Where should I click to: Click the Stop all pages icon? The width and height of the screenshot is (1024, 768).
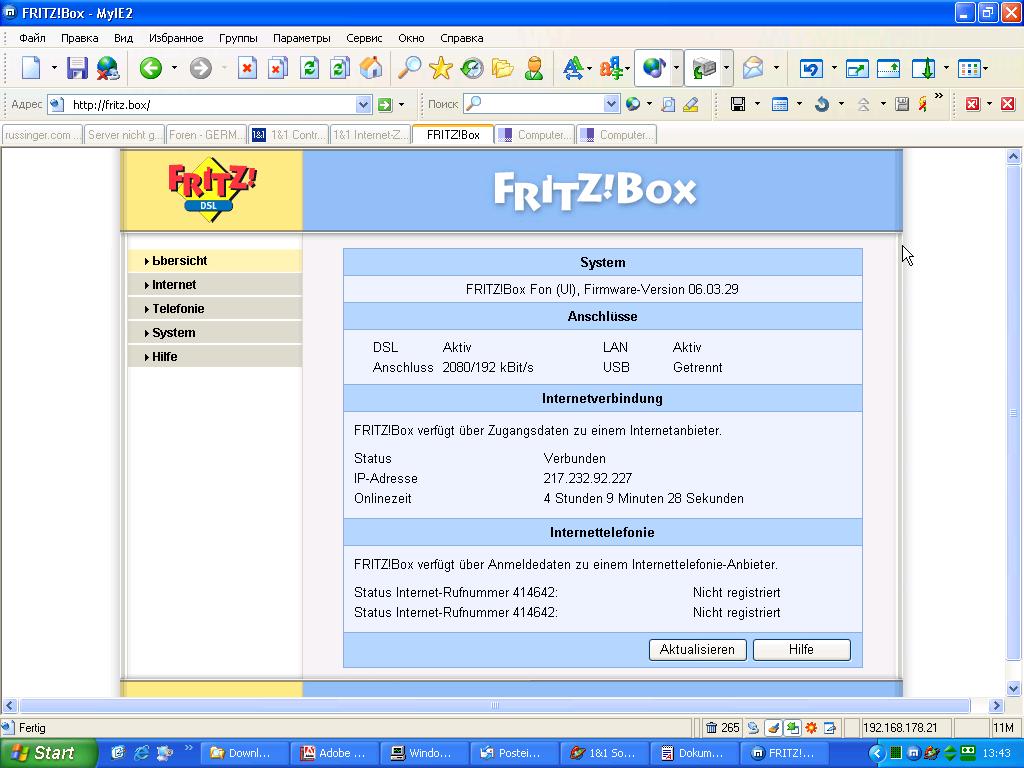click(x=277, y=68)
